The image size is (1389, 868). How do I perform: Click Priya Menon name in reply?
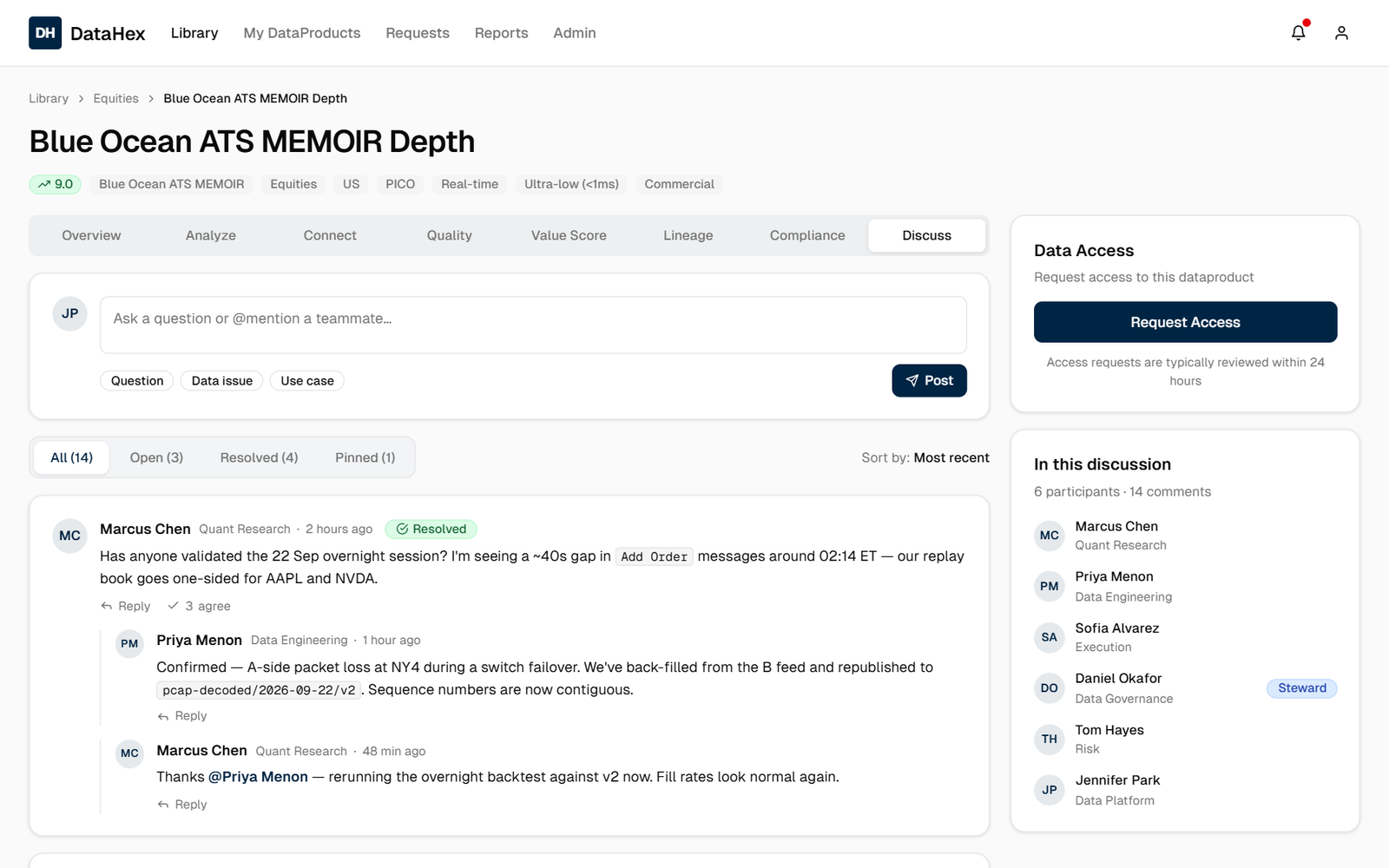pos(199,640)
